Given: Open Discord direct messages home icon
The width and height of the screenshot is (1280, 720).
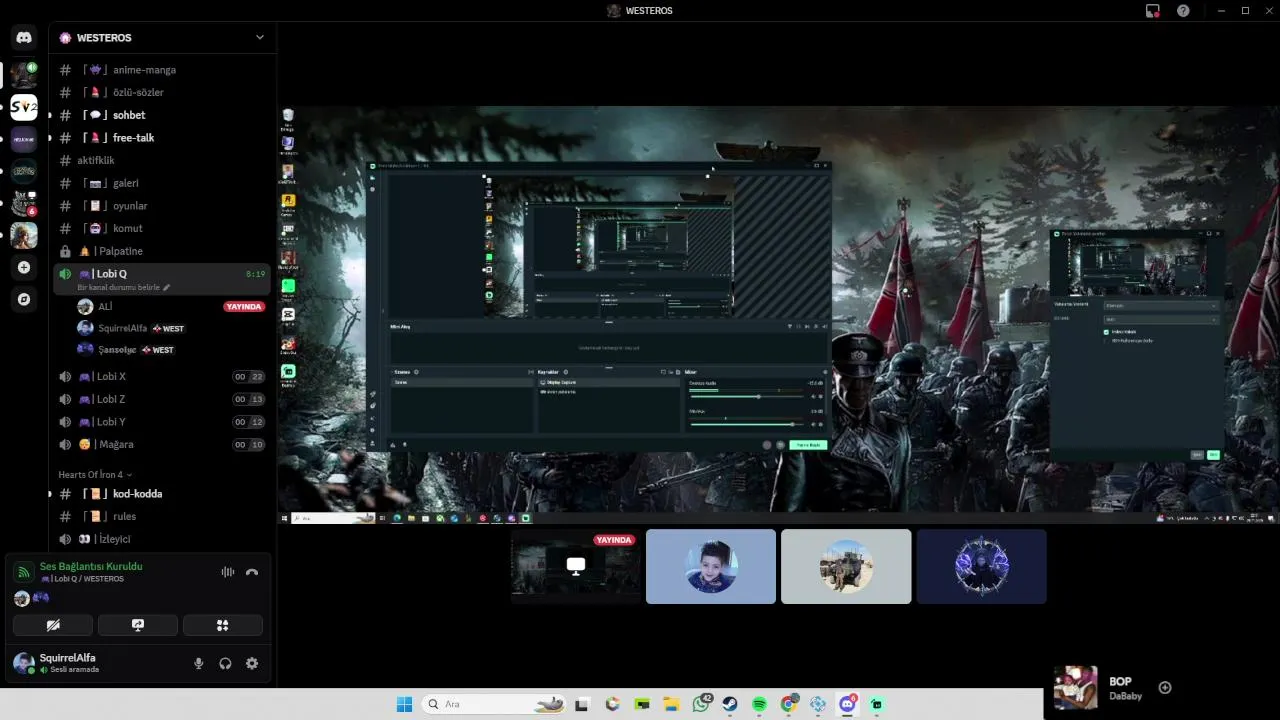Looking at the screenshot, I should tap(24, 38).
